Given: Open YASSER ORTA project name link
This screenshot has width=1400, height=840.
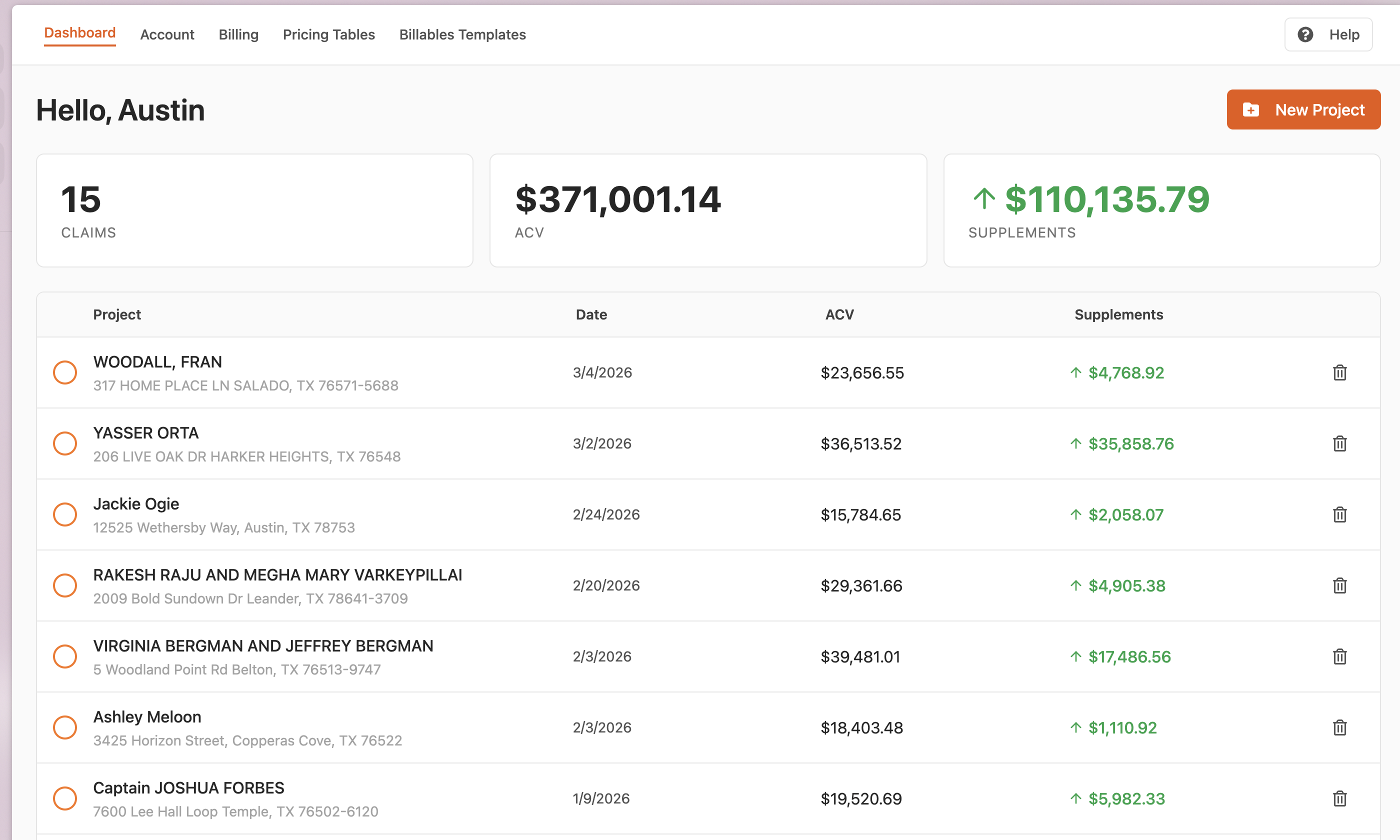Looking at the screenshot, I should (x=146, y=433).
